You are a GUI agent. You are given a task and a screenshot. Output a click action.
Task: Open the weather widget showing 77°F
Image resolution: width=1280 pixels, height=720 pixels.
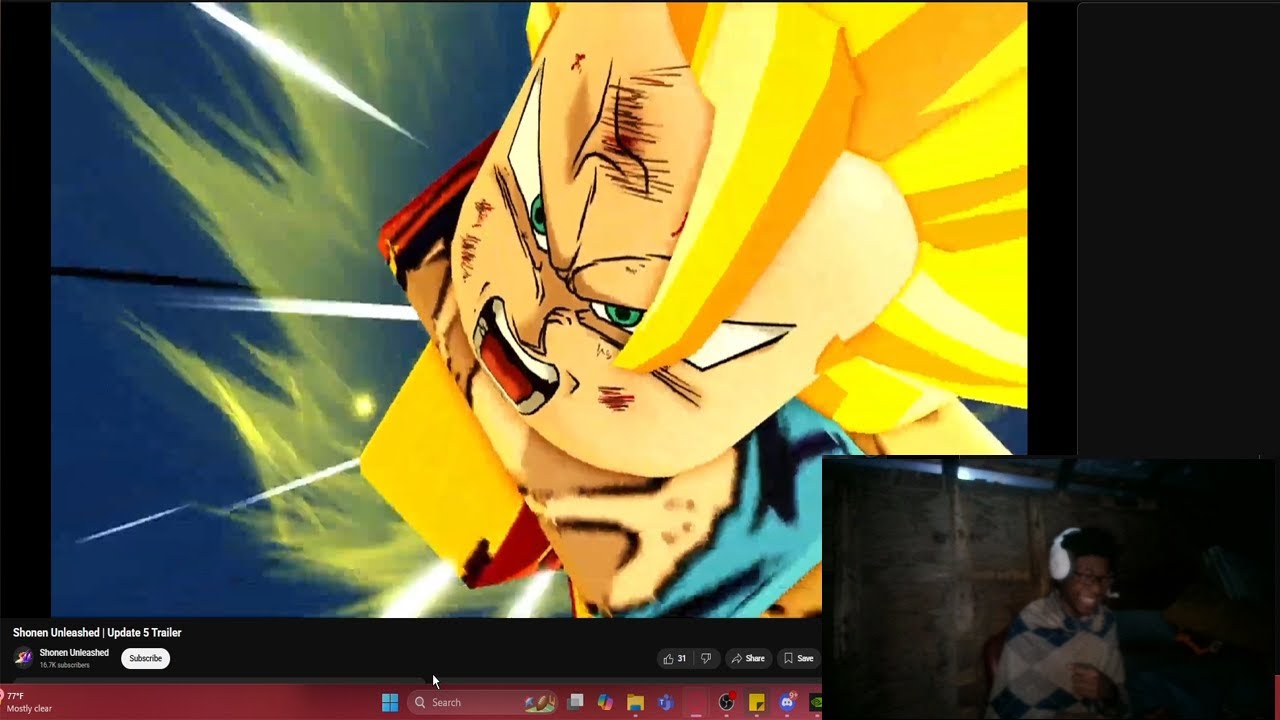tap(27, 702)
